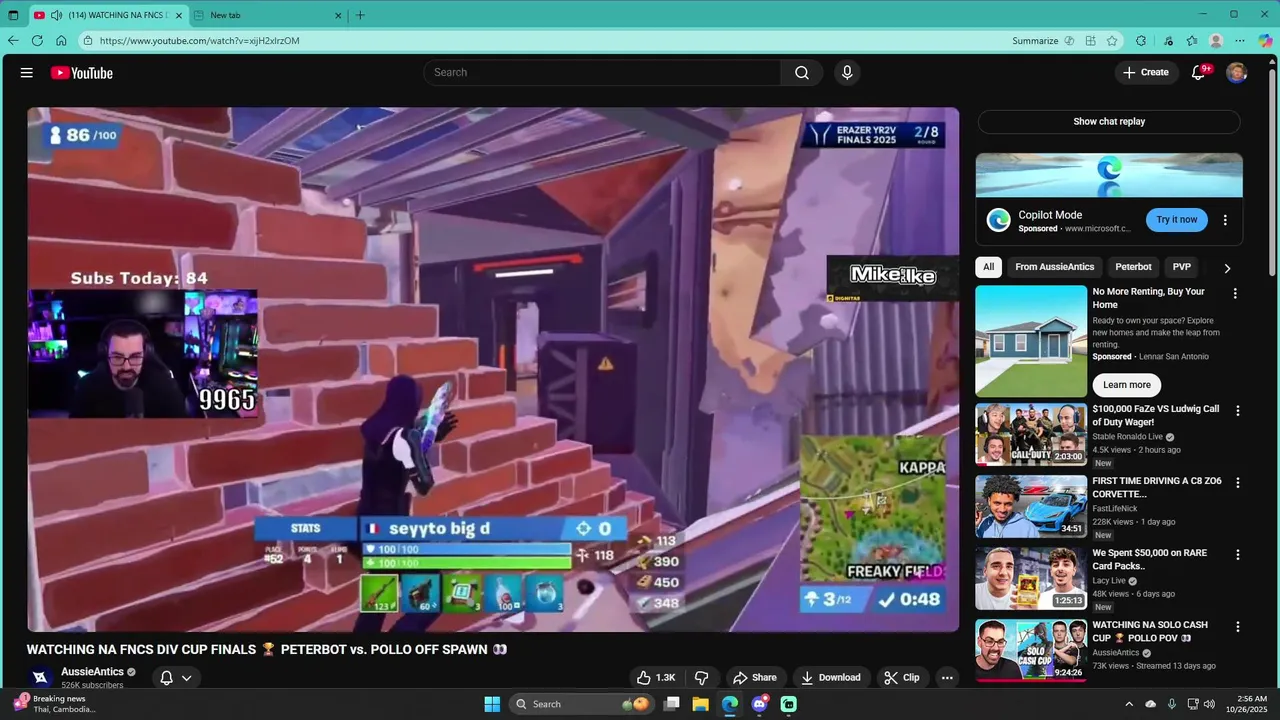Show next filter chips arrow

(x=1227, y=268)
